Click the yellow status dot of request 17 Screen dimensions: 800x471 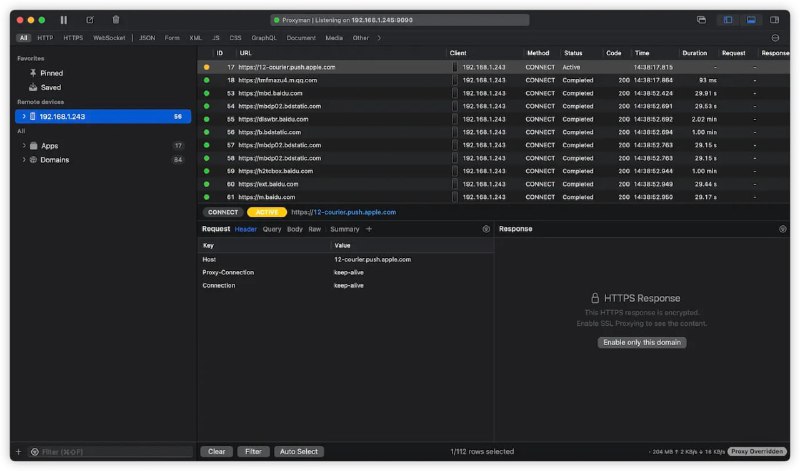tap(206, 67)
